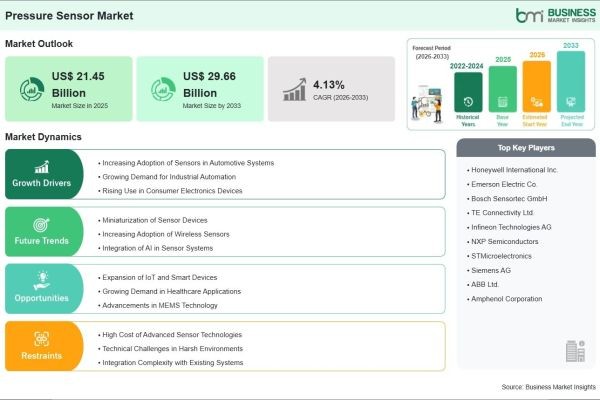The height and width of the screenshot is (400, 600).
Task: Click ABB Ltd. in key players
Action: pyautogui.click(x=483, y=284)
